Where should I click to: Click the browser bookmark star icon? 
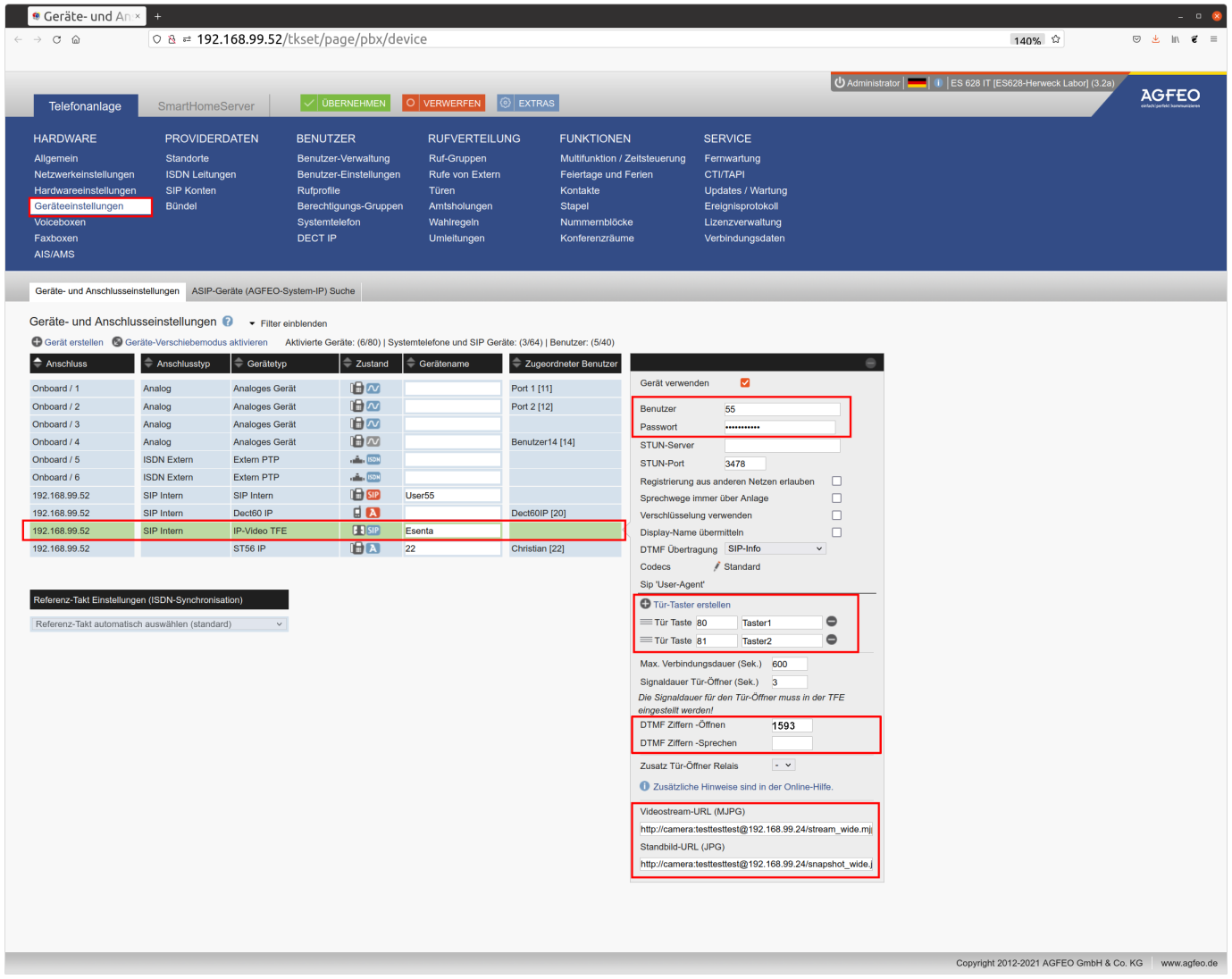click(x=1056, y=39)
